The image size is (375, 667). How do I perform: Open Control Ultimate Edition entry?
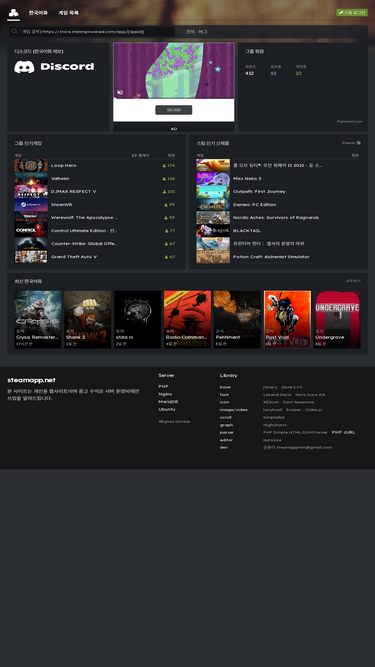(96, 231)
